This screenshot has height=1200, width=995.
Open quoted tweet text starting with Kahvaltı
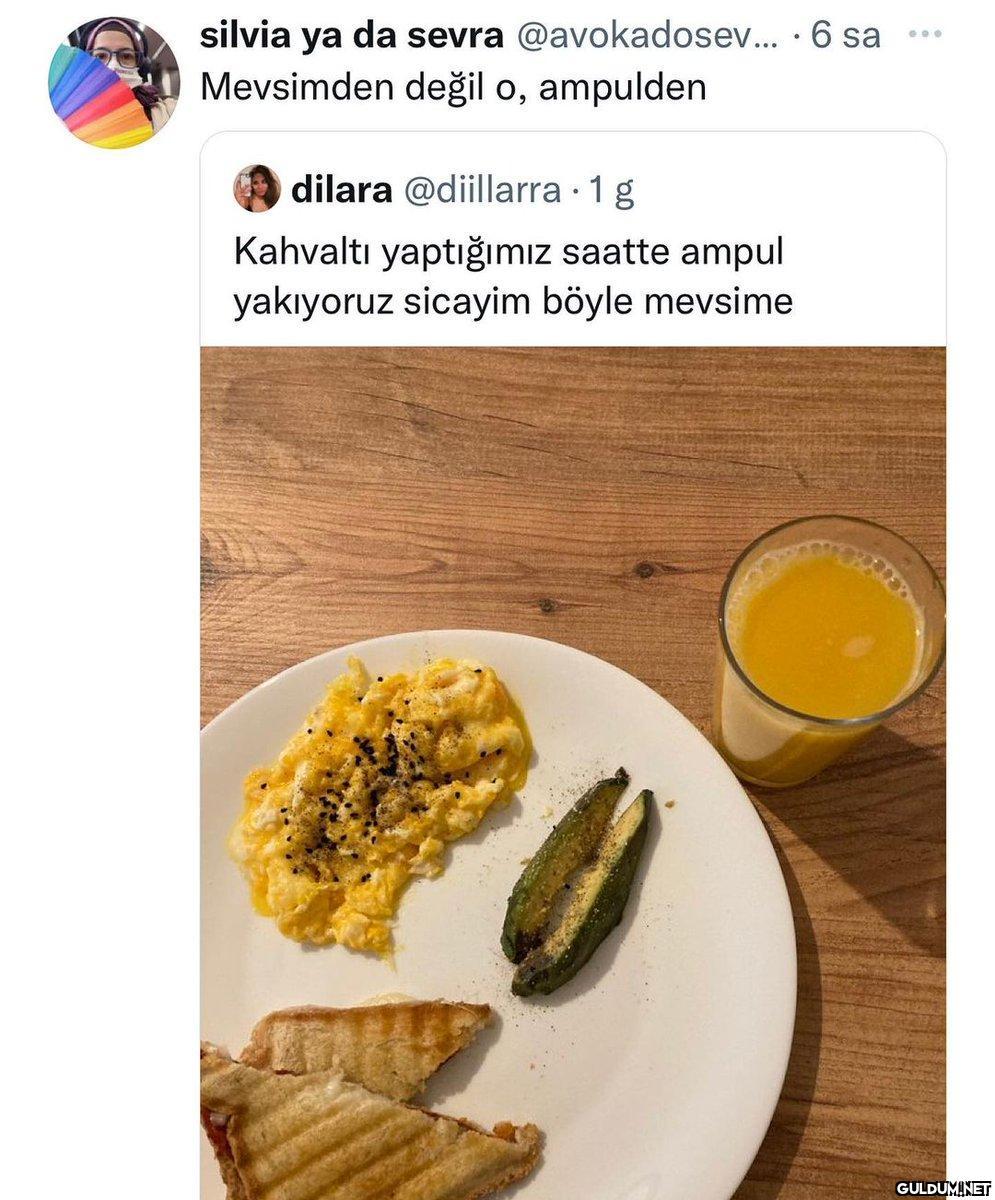pos(513,276)
